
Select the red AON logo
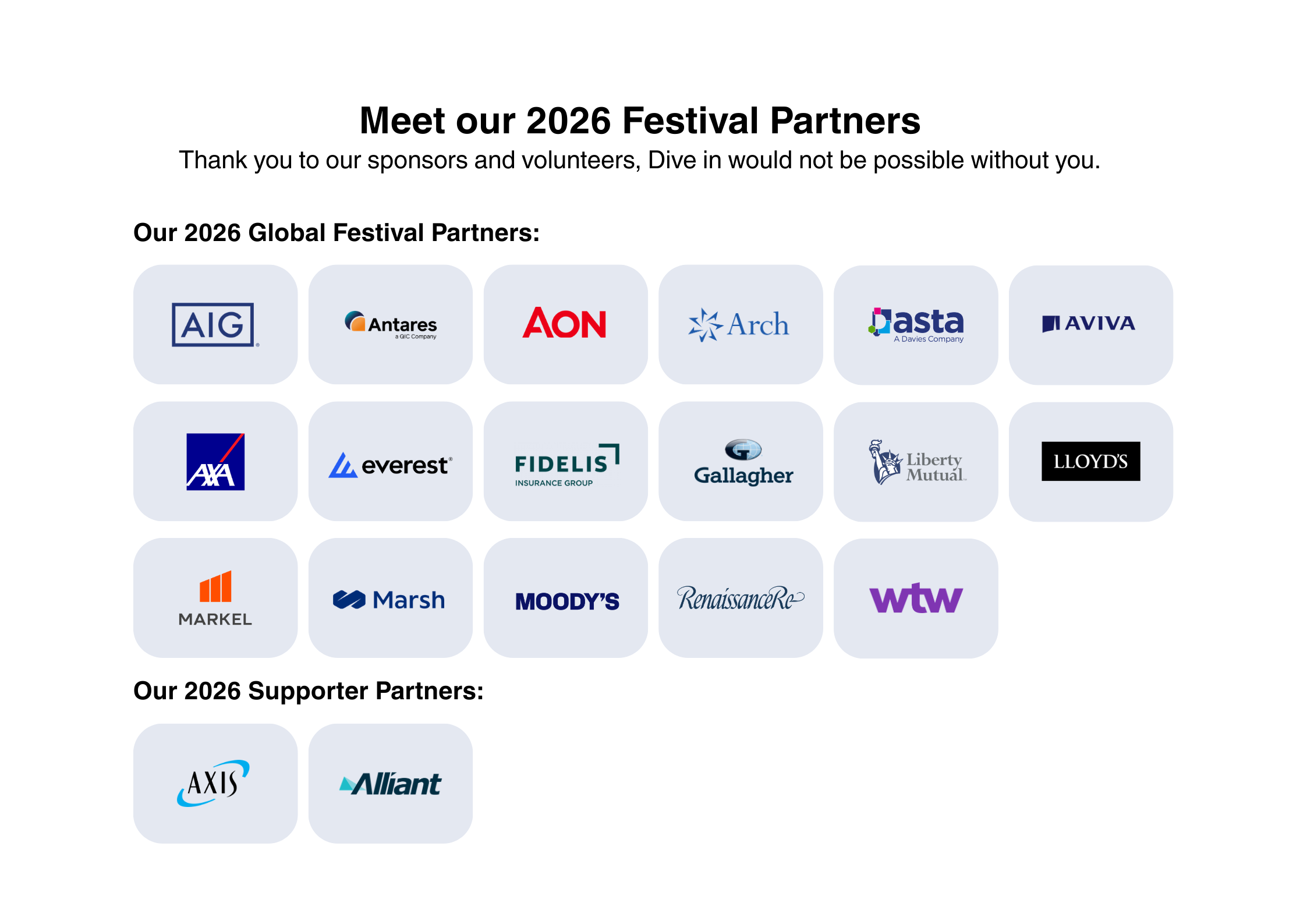(565, 324)
